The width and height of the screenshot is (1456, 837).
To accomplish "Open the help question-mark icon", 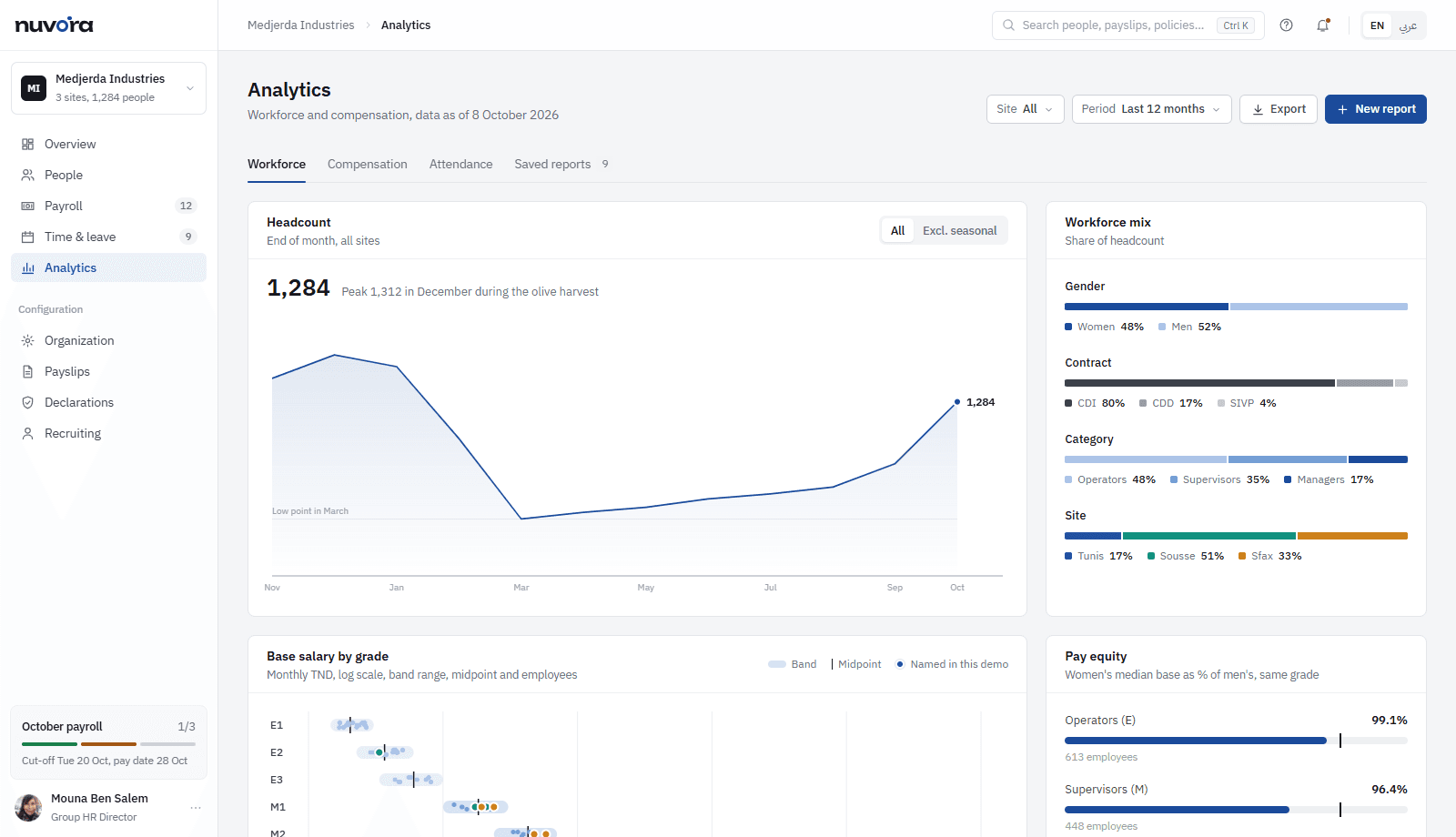I will pyautogui.click(x=1286, y=25).
